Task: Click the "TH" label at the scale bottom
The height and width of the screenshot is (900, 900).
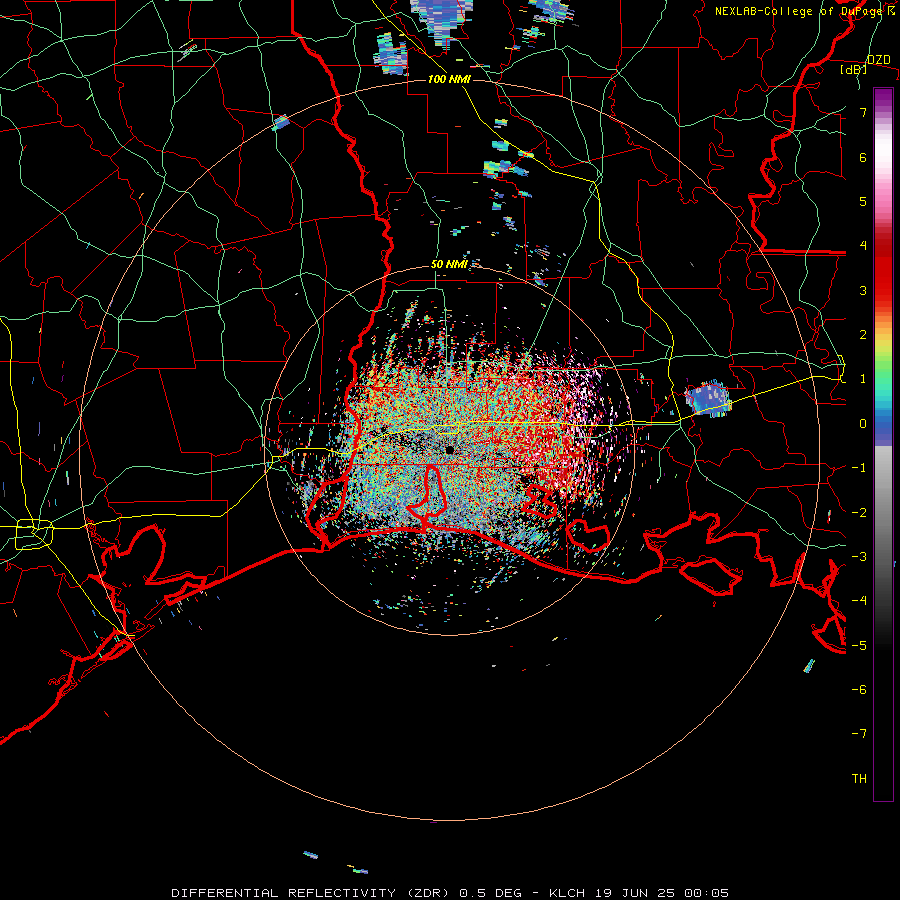Action: (859, 779)
